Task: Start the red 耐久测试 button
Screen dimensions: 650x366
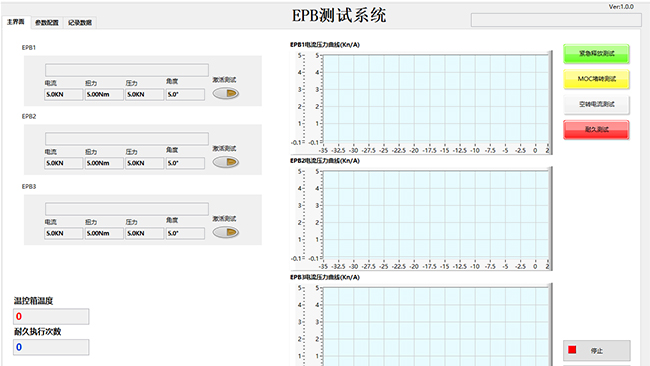Action: click(x=596, y=130)
